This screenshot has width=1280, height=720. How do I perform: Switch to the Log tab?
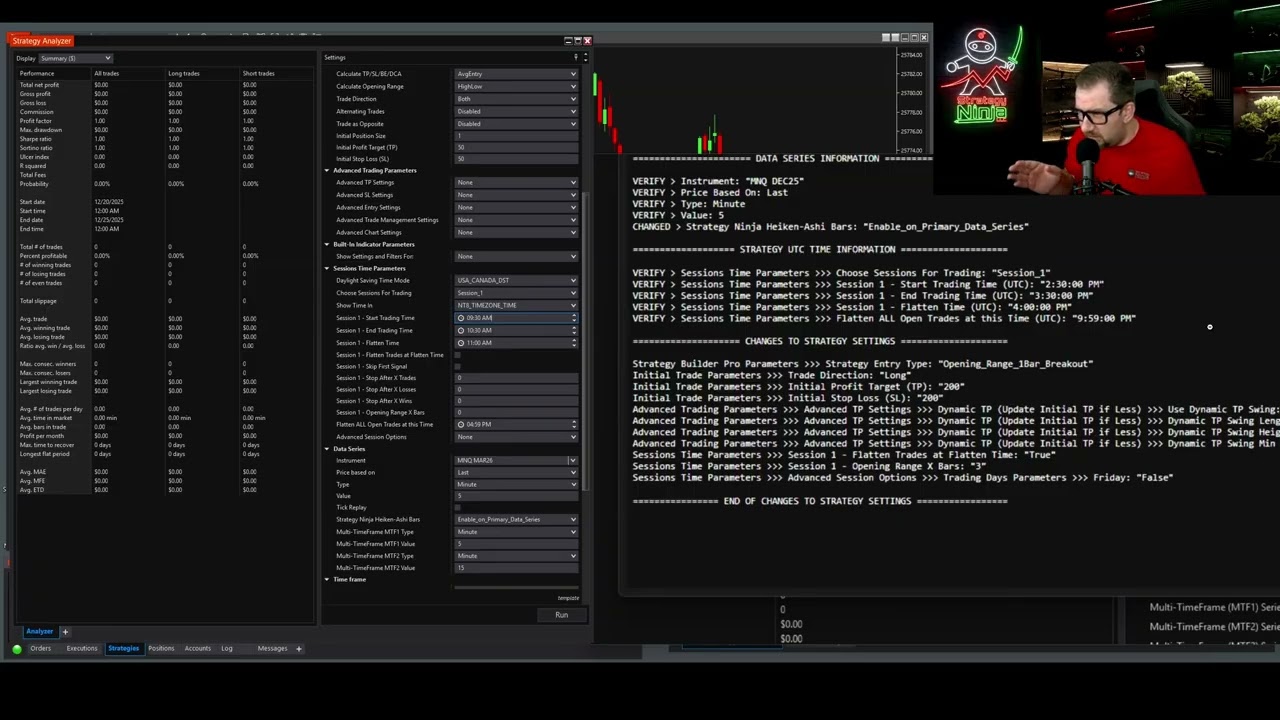pyautogui.click(x=227, y=648)
